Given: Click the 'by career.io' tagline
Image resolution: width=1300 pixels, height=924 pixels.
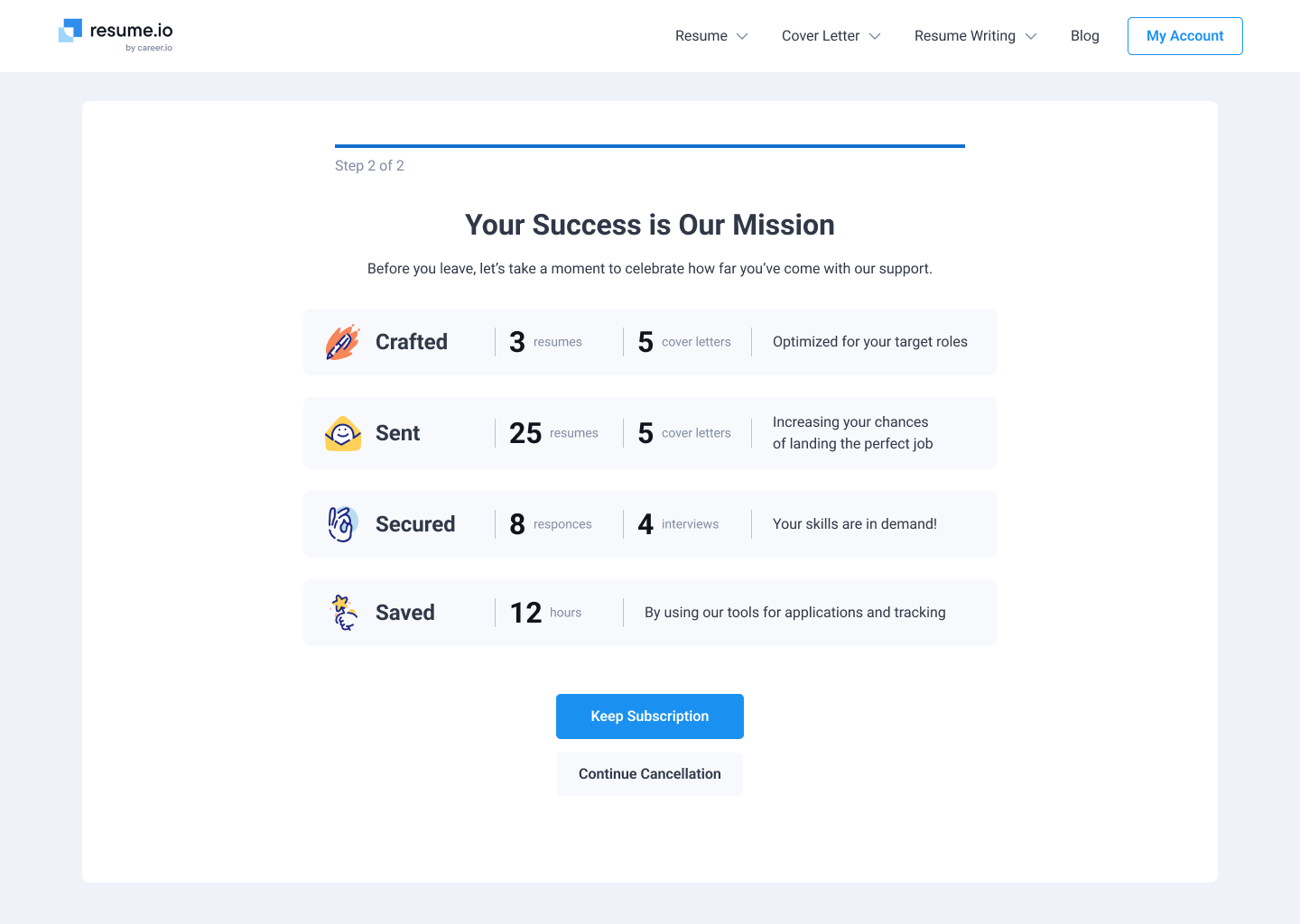Looking at the screenshot, I should 149,48.
